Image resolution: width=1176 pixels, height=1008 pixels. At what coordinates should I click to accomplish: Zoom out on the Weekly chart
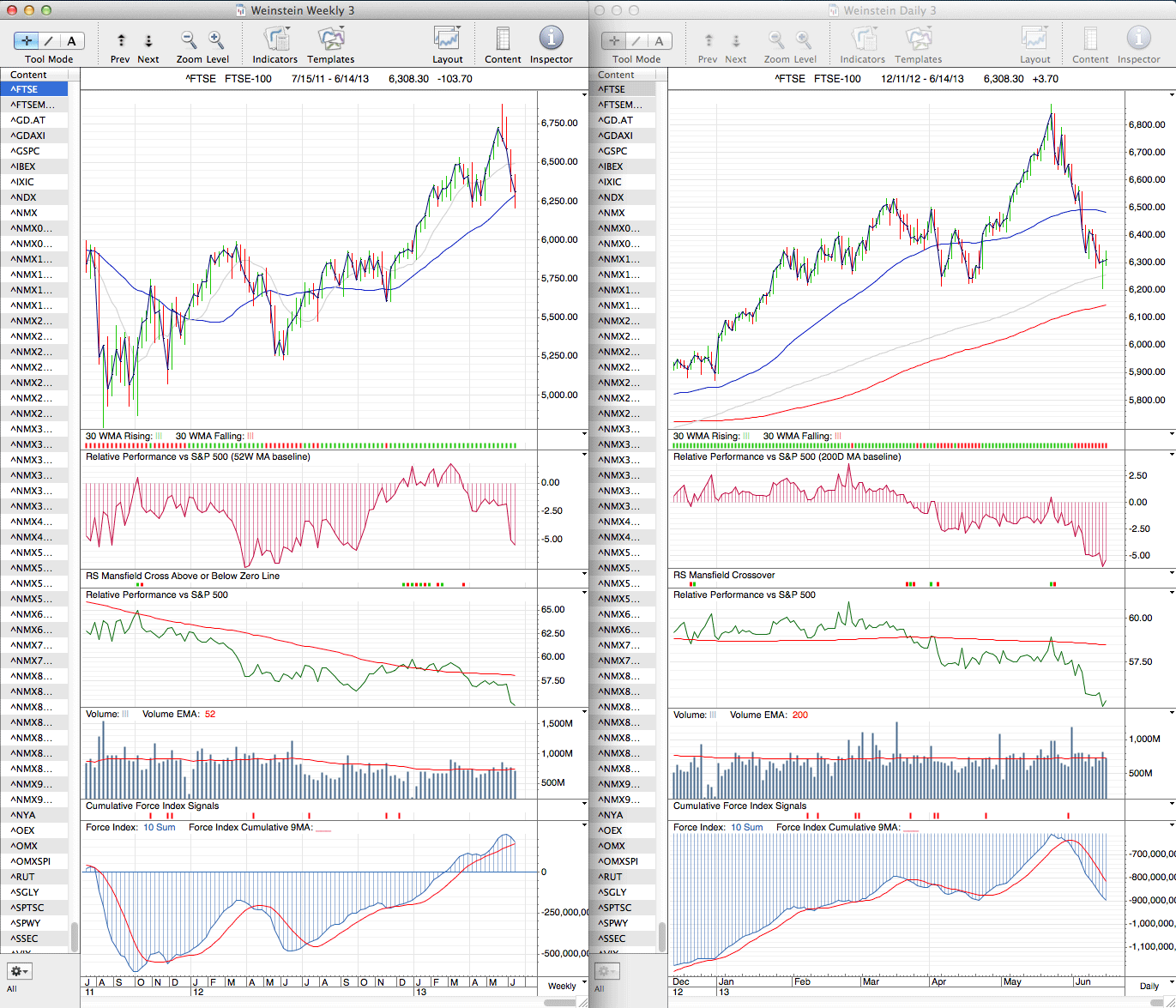(189, 40)
